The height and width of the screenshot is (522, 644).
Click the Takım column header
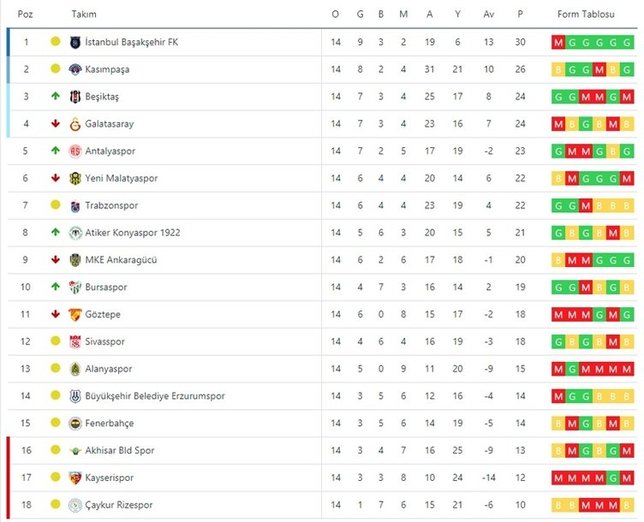(84, 14)
